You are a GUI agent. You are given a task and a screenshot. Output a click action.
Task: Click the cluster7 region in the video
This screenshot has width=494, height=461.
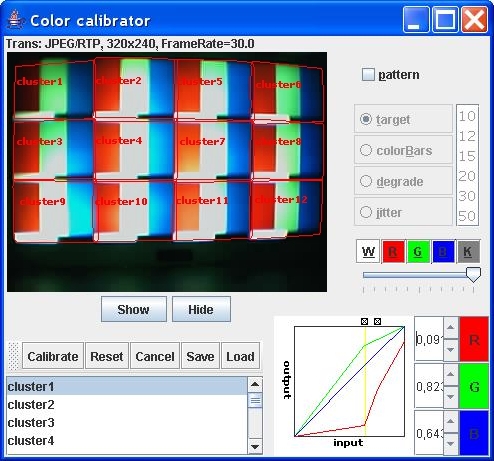[x=213, y=151]
